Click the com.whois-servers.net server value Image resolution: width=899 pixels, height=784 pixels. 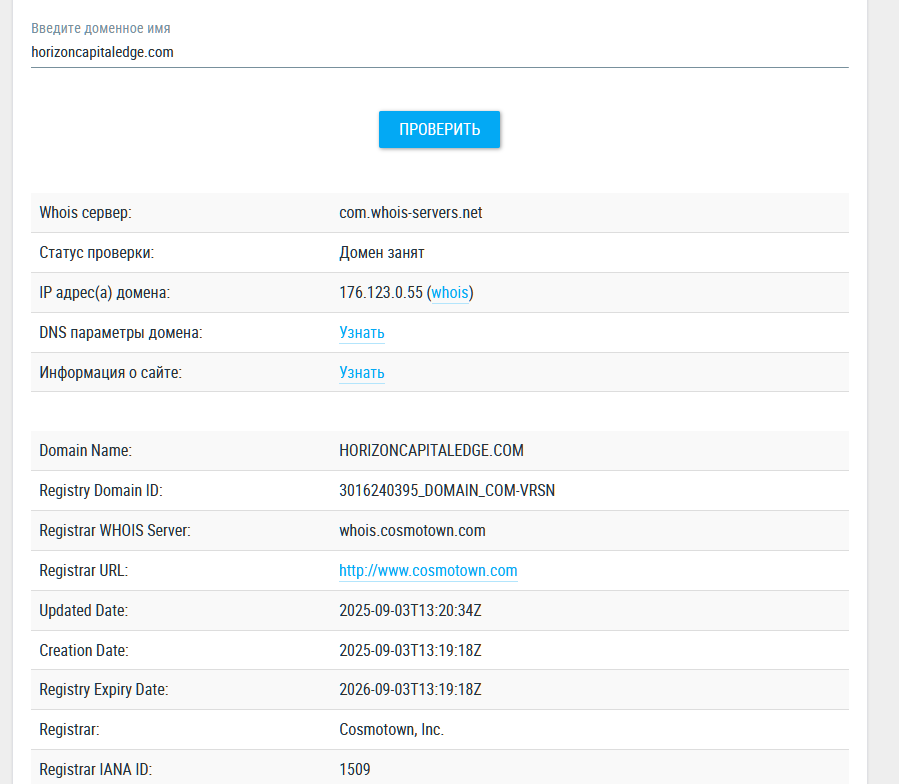tap(410, 213)
